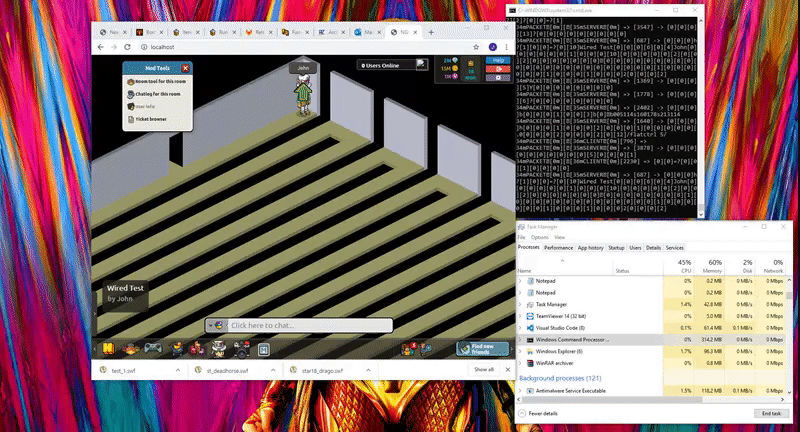Click the localhost address bar
The image size is (800, 432).
(306, 47)
